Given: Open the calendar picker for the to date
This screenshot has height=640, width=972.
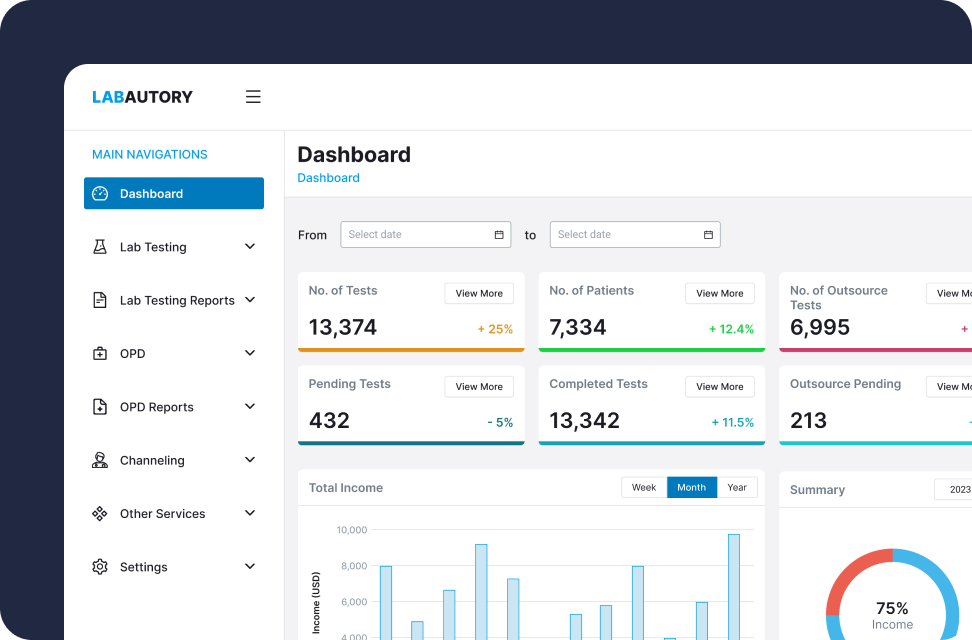Looking at the screenshot, I should (x=708, y=234).
